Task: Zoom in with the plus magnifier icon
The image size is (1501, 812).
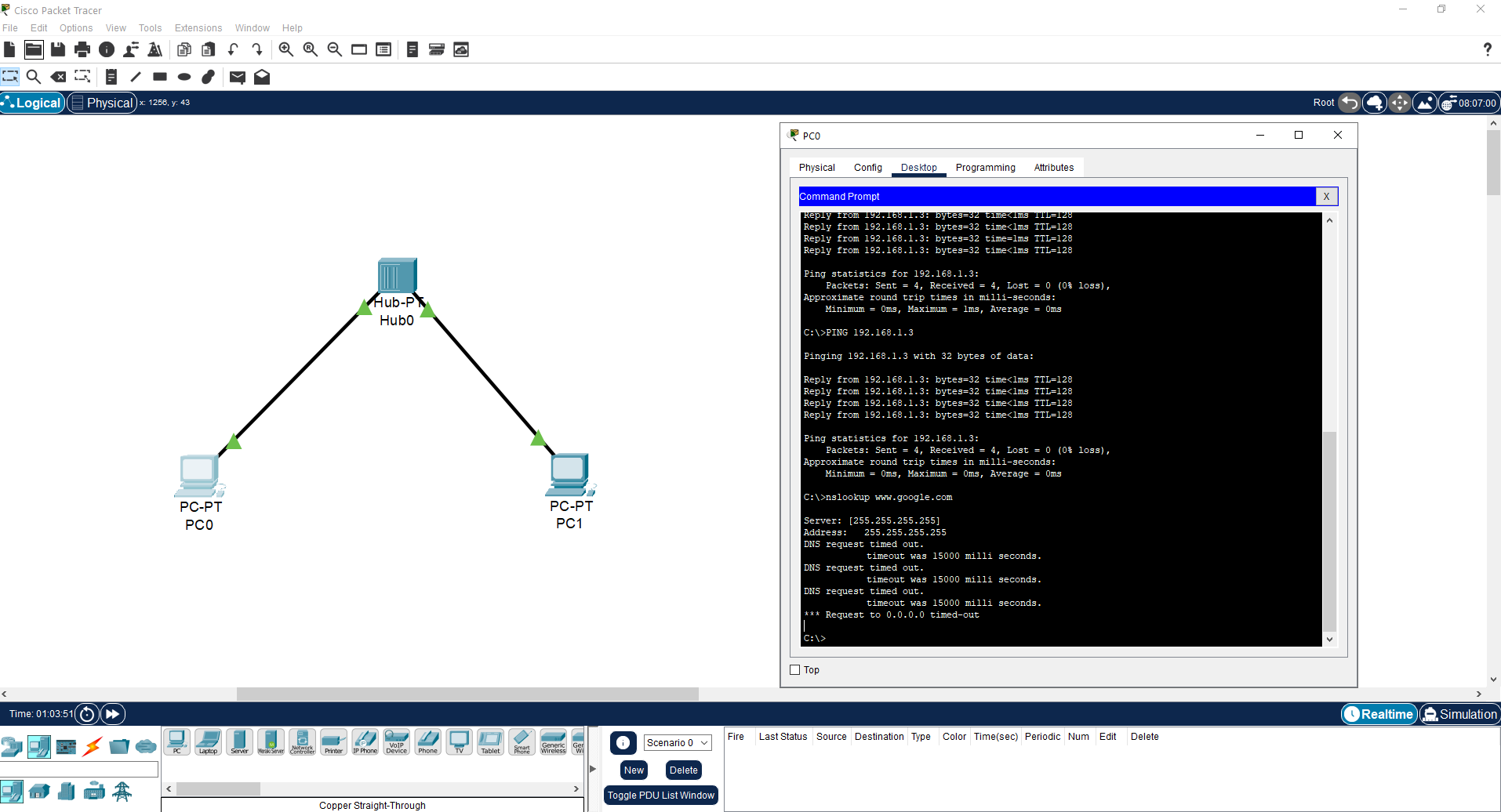Action: click(286, 49)
